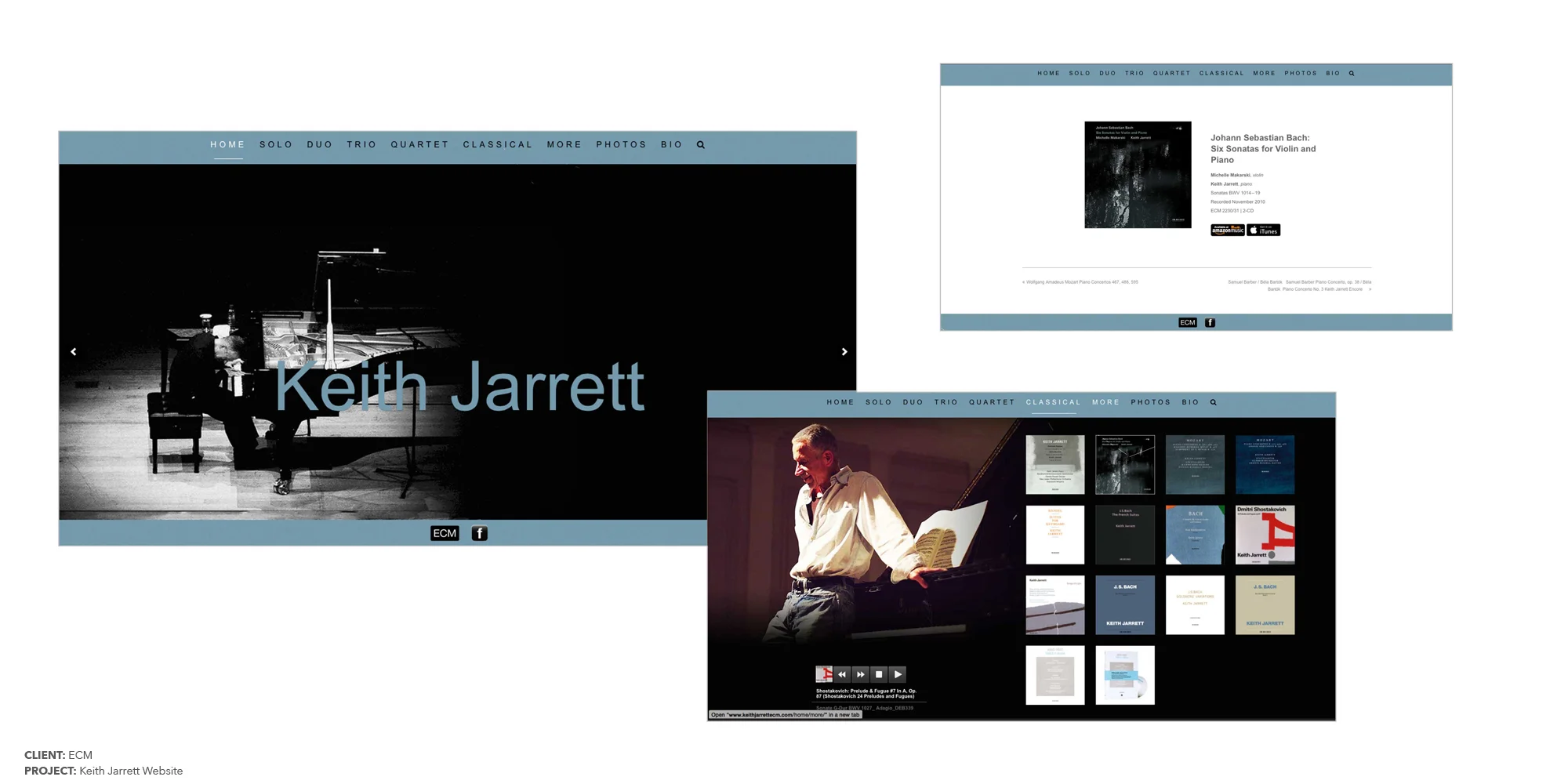Open QUARTET in the home page navigation

pyautogui.click(x=420, y=145)
